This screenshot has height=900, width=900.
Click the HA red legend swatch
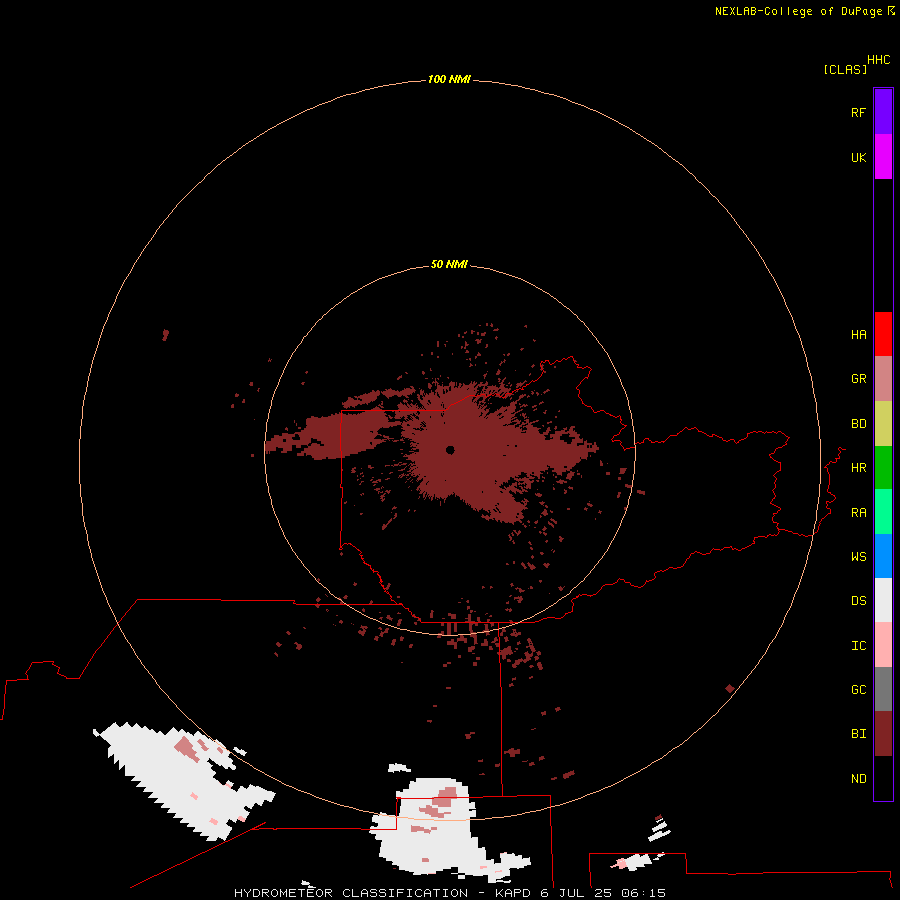883,333
